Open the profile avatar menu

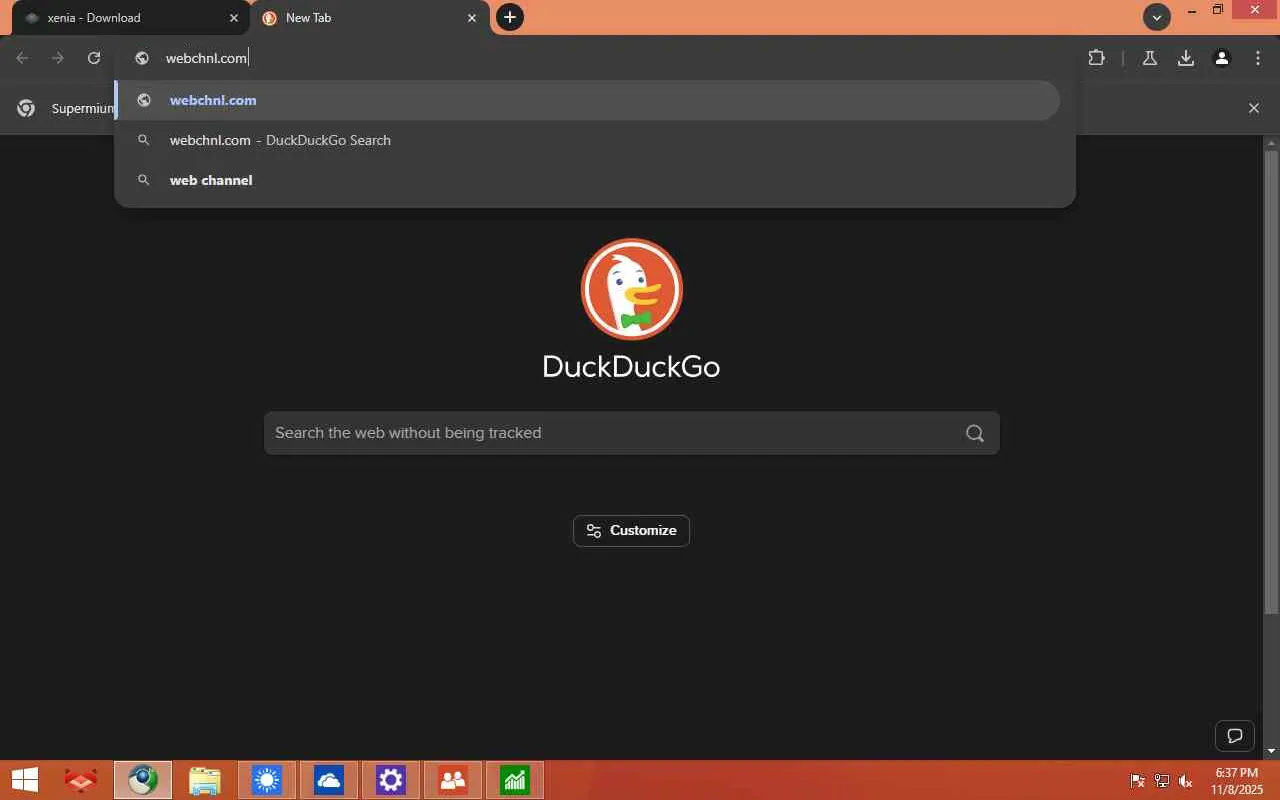1222,58
